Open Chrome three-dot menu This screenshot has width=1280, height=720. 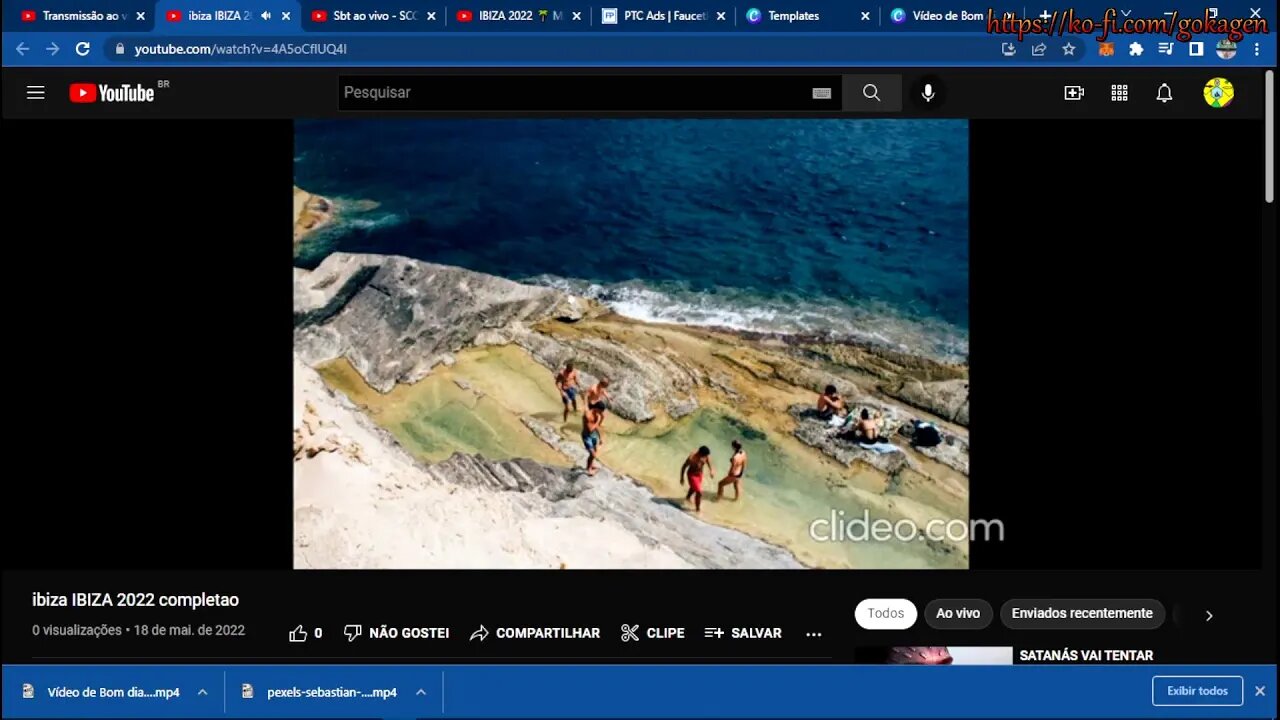(x=1257, y=49)
